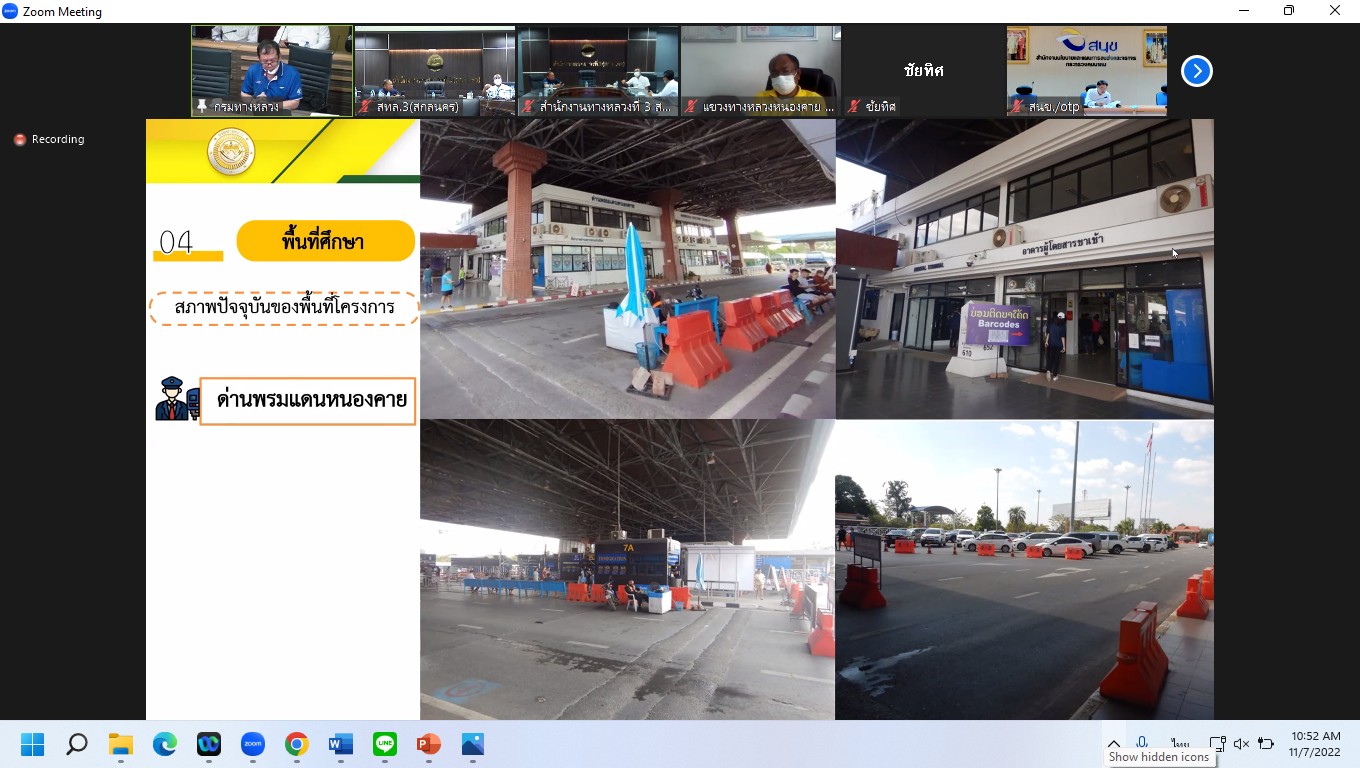Switch to Zoom via its taskbar icon

coord(253,744)
